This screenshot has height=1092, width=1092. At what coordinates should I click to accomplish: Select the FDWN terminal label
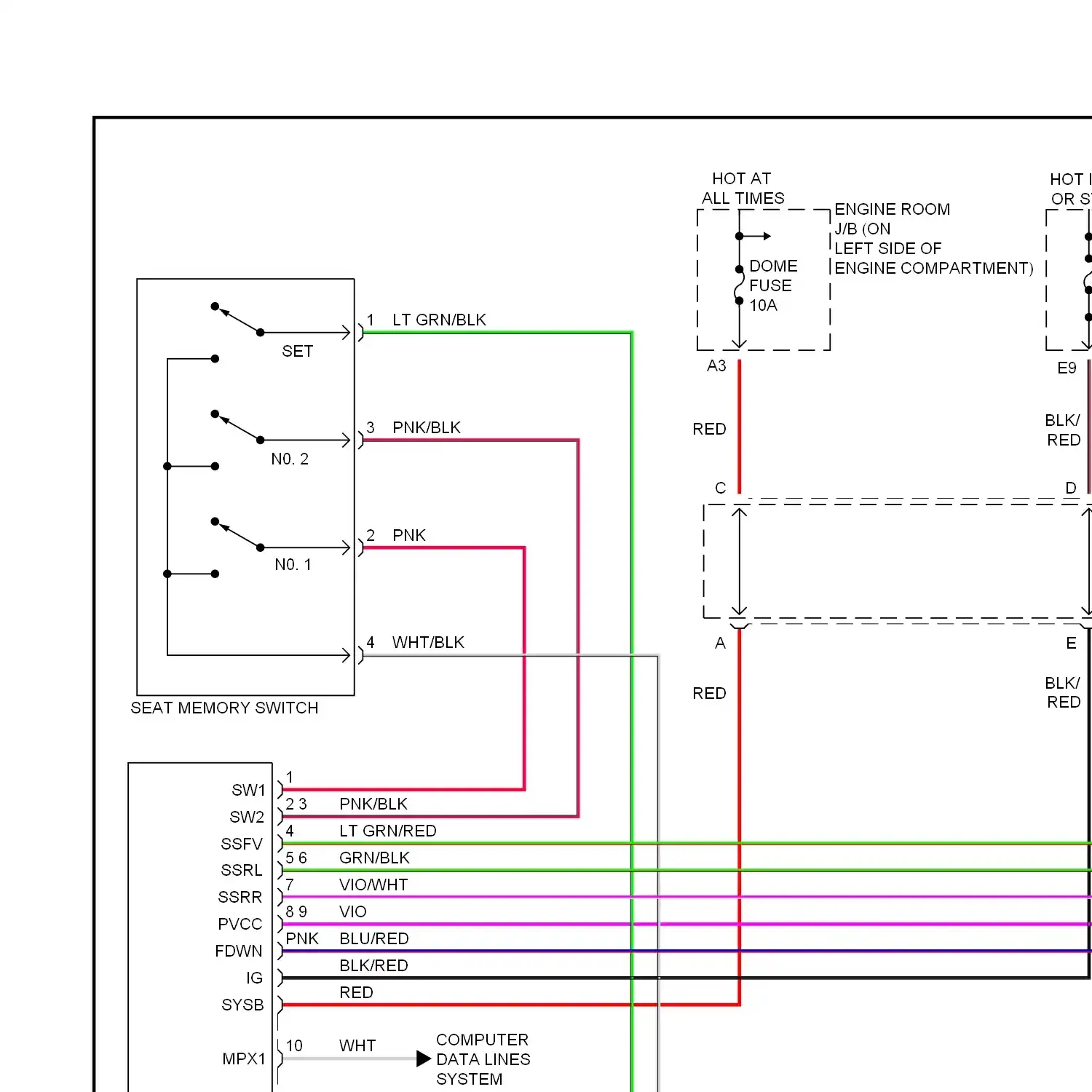pyautogui.click(x=239, y=951)
